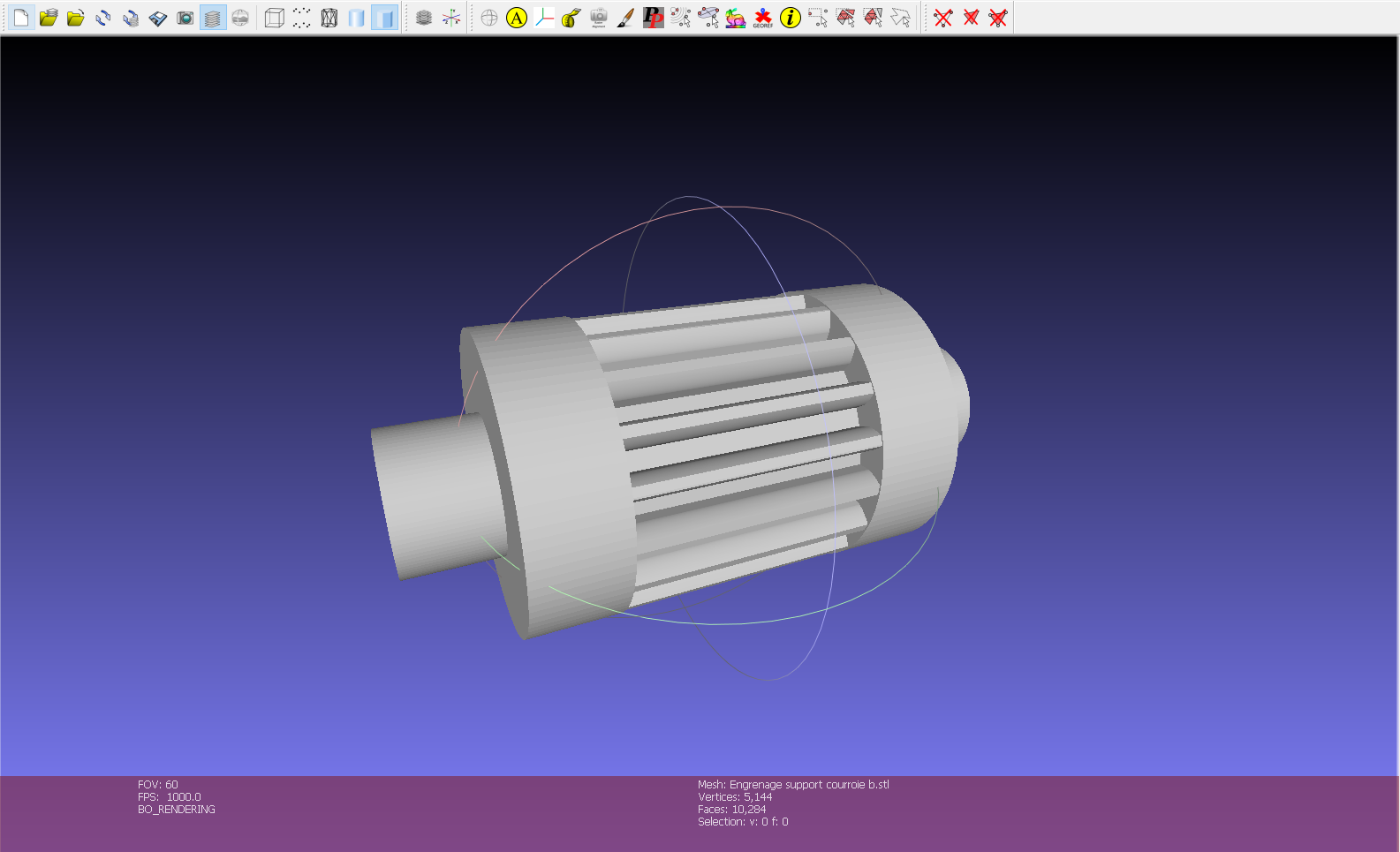Show mesh info via yellow i icon
1400x852 pixels.
click(x=791, y=18)
